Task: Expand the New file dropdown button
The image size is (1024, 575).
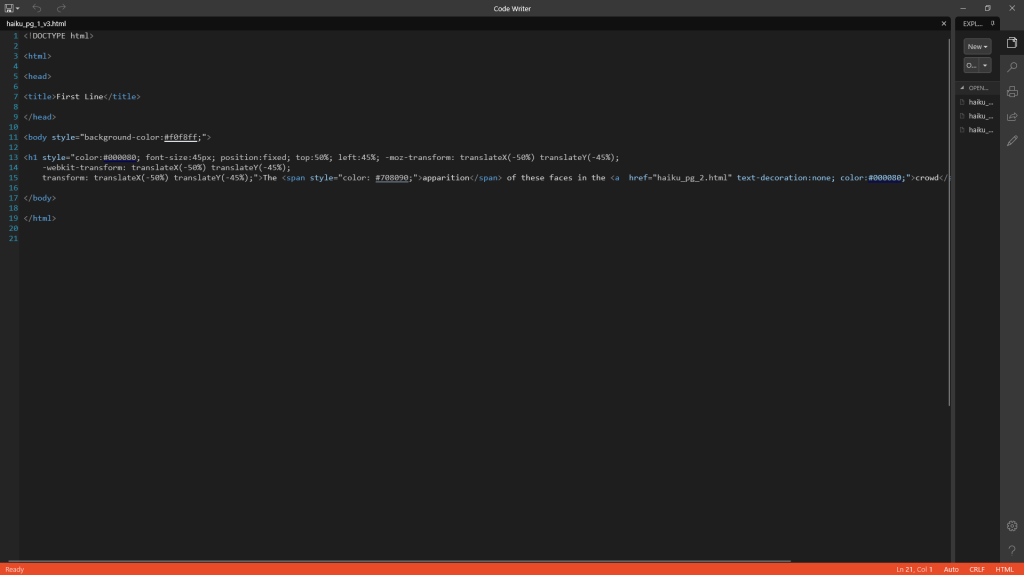Action: tap(977, 47)
